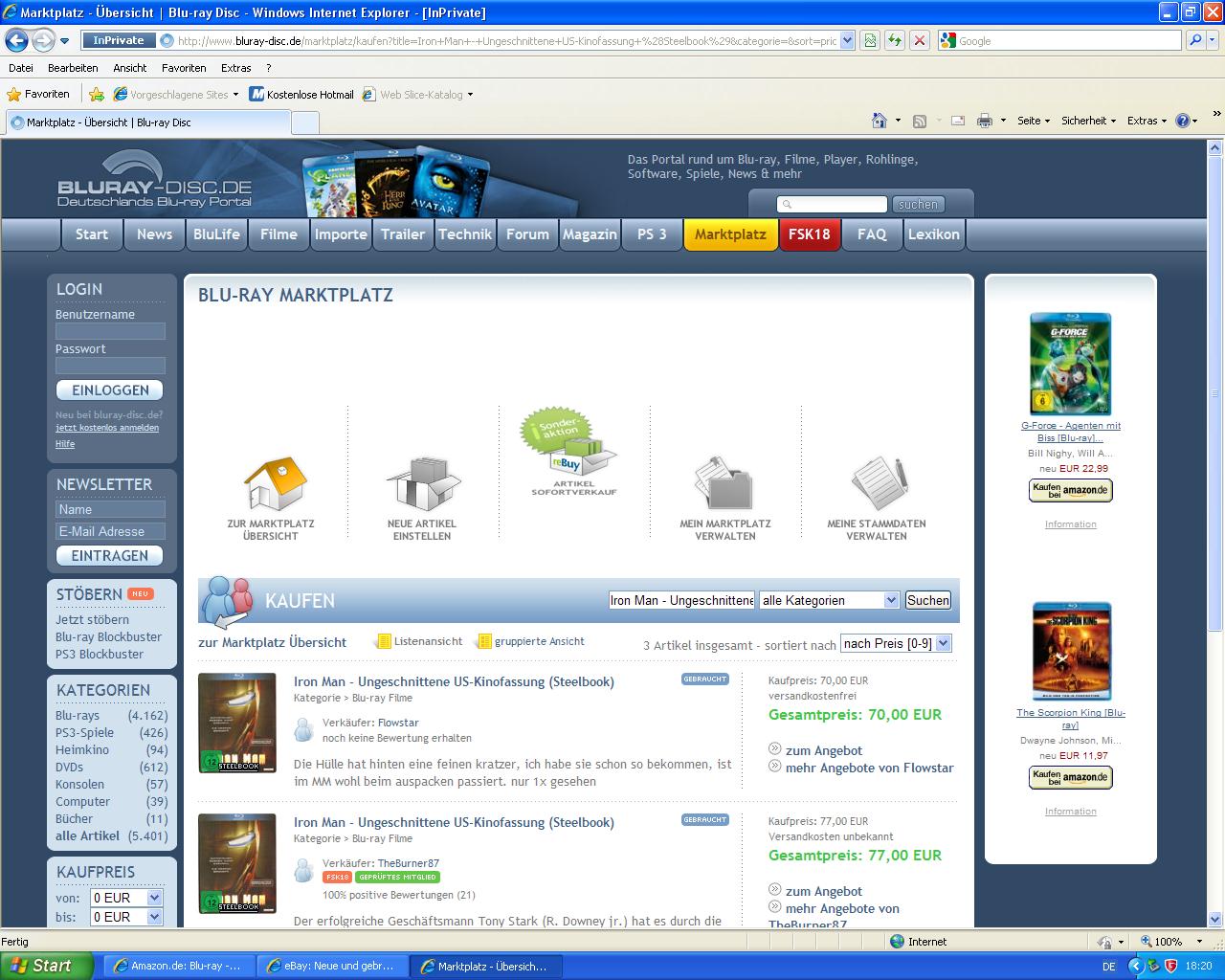Image resolution: width=1225 pixels, height=980 pixels.
Task: Open the nach Preis sort dropdown
Action: click(895, 643)
